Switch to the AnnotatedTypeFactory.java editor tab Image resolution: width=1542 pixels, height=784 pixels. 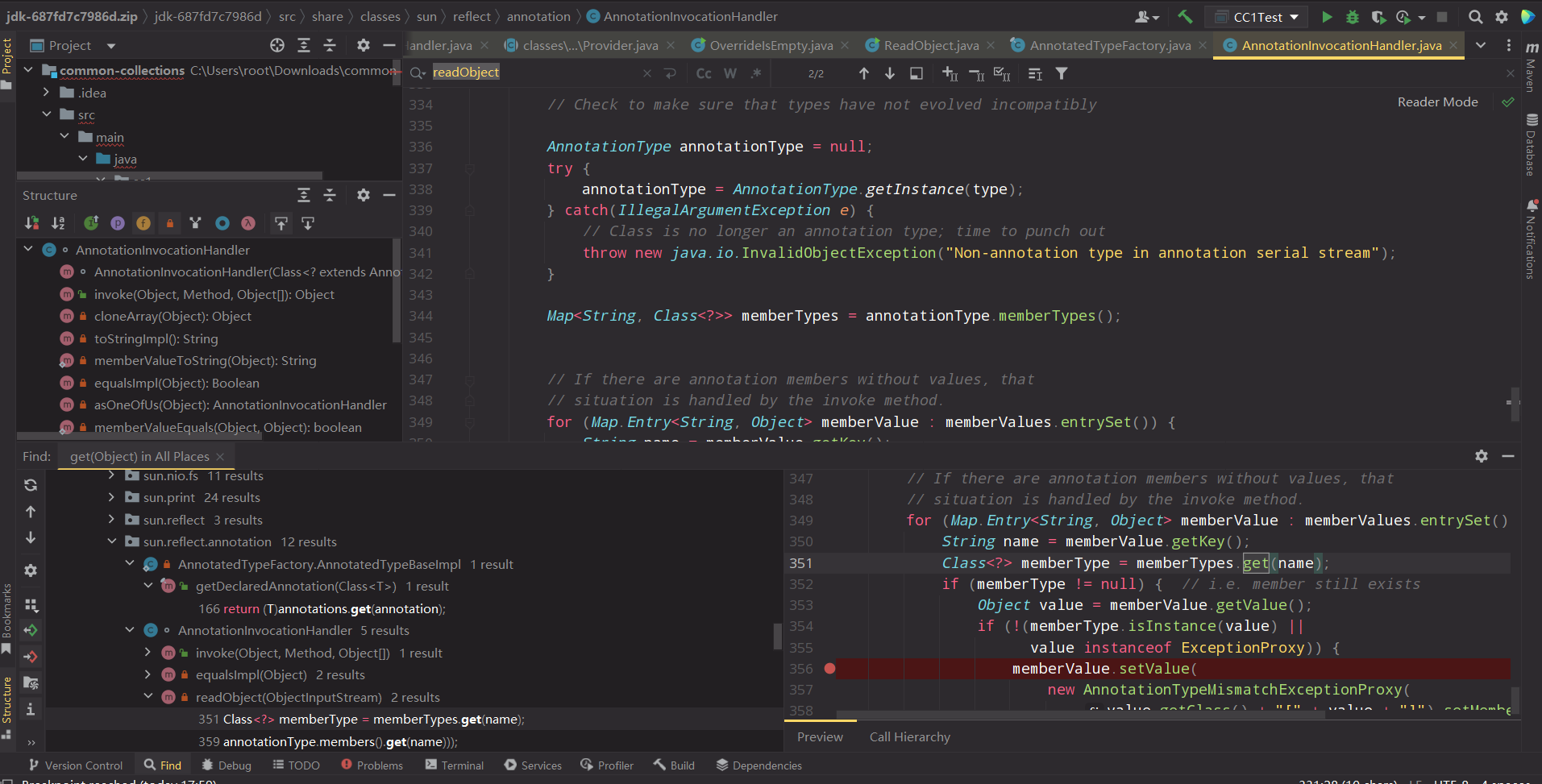tap(1109, 46)
